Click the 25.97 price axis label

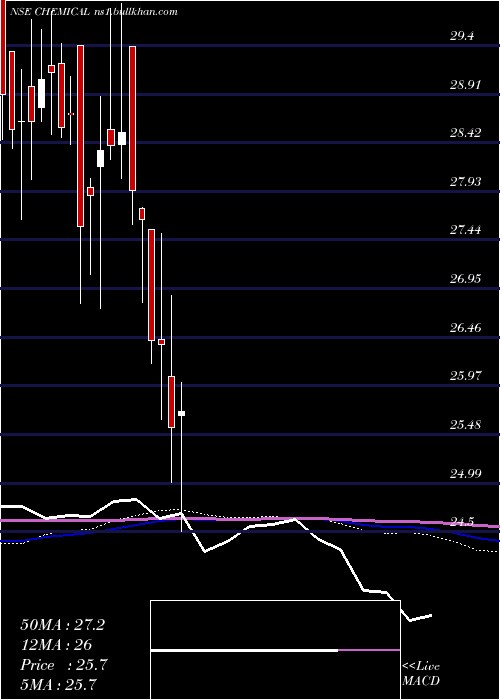(465, 375)
